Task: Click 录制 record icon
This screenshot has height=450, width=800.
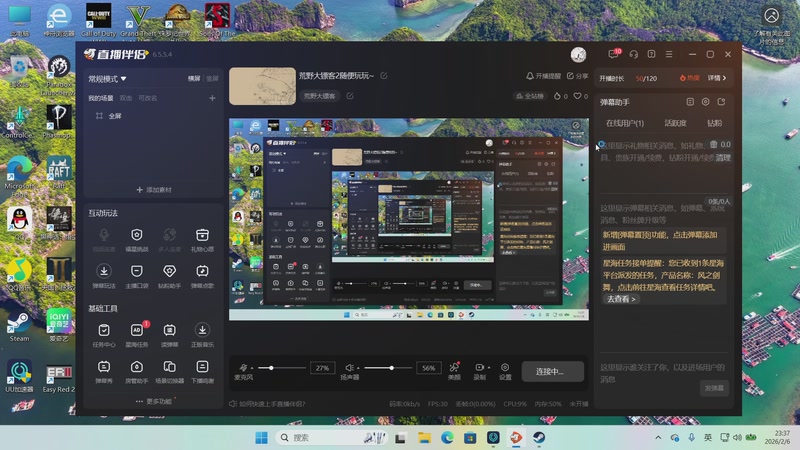Action: click(479, 367)
